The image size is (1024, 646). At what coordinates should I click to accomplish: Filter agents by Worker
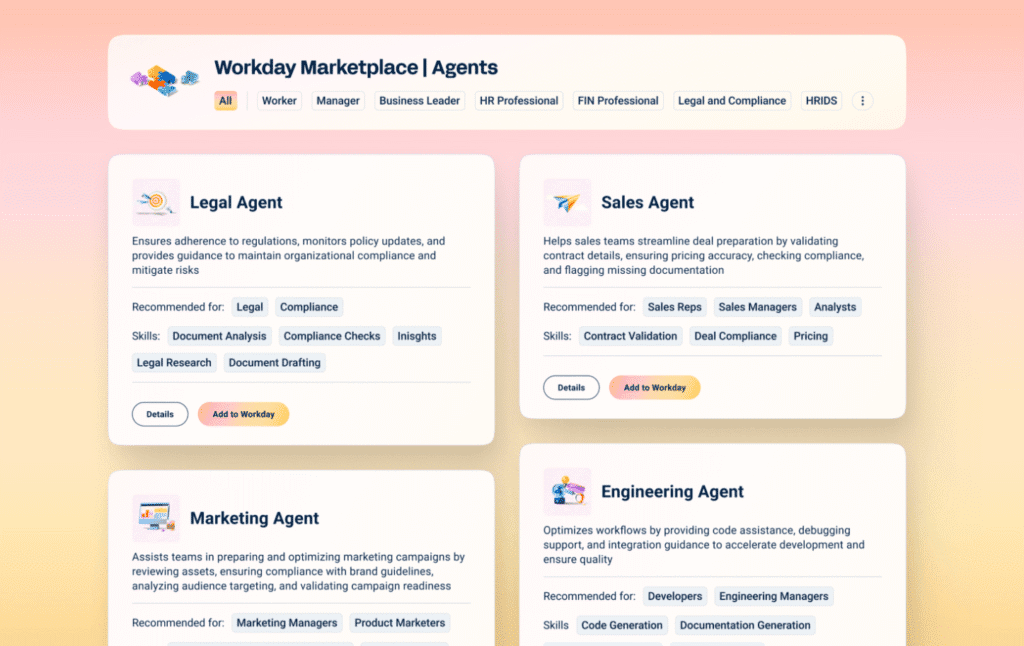[x=279, y=101]
